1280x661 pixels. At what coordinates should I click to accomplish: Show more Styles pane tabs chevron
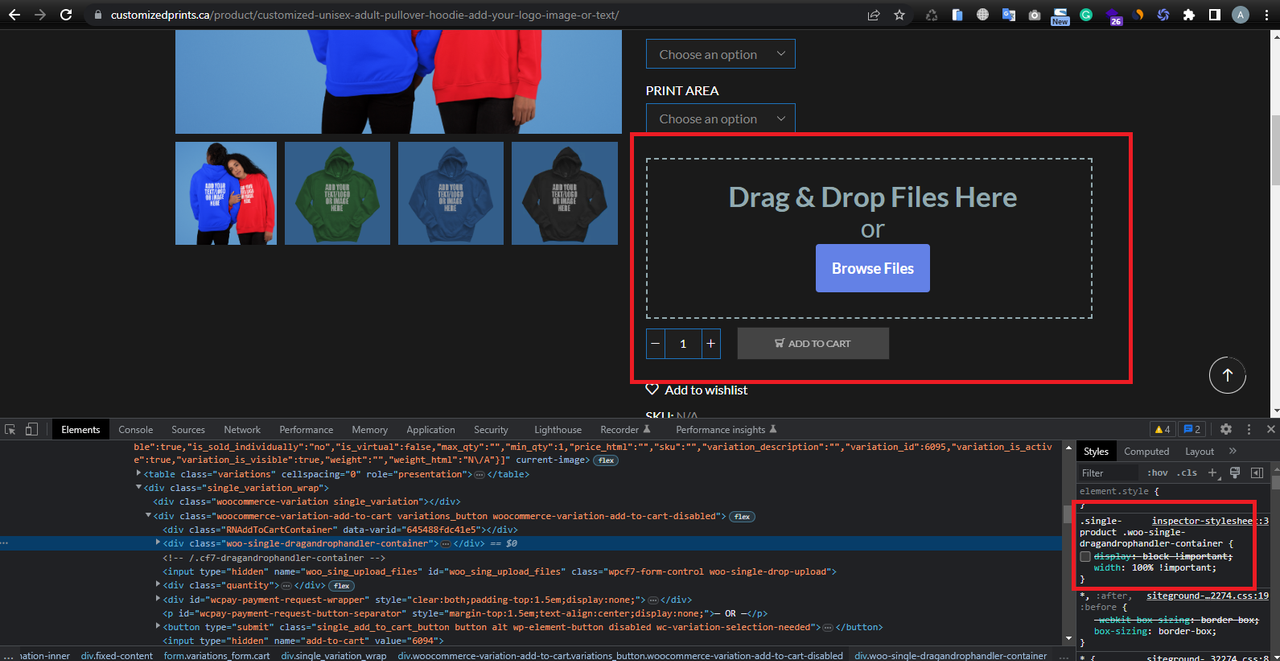pos(1233,451)
